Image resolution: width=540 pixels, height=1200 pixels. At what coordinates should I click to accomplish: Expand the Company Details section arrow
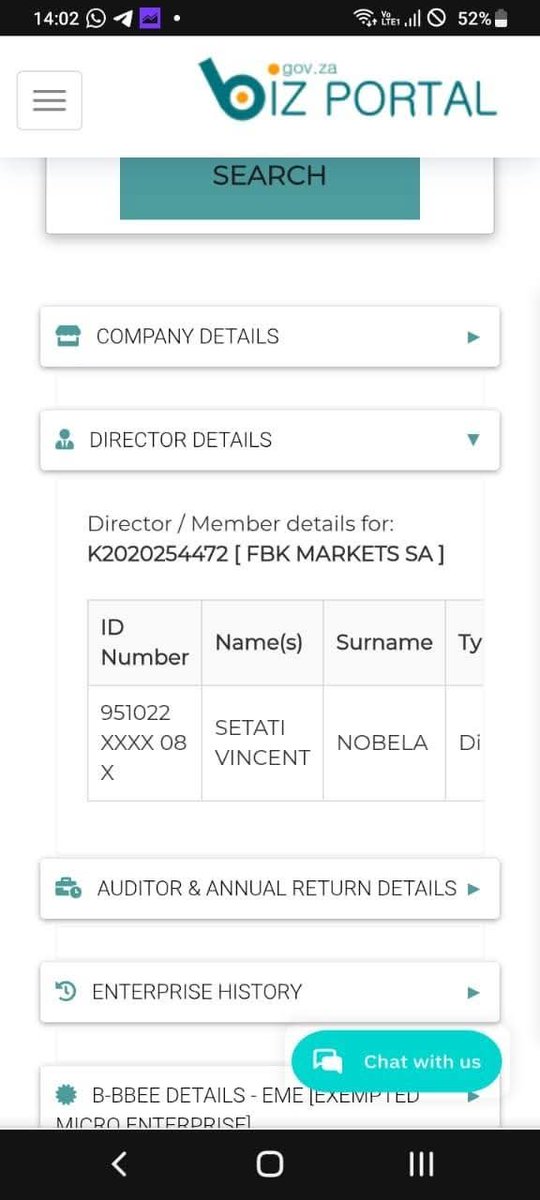coord(474,337)
